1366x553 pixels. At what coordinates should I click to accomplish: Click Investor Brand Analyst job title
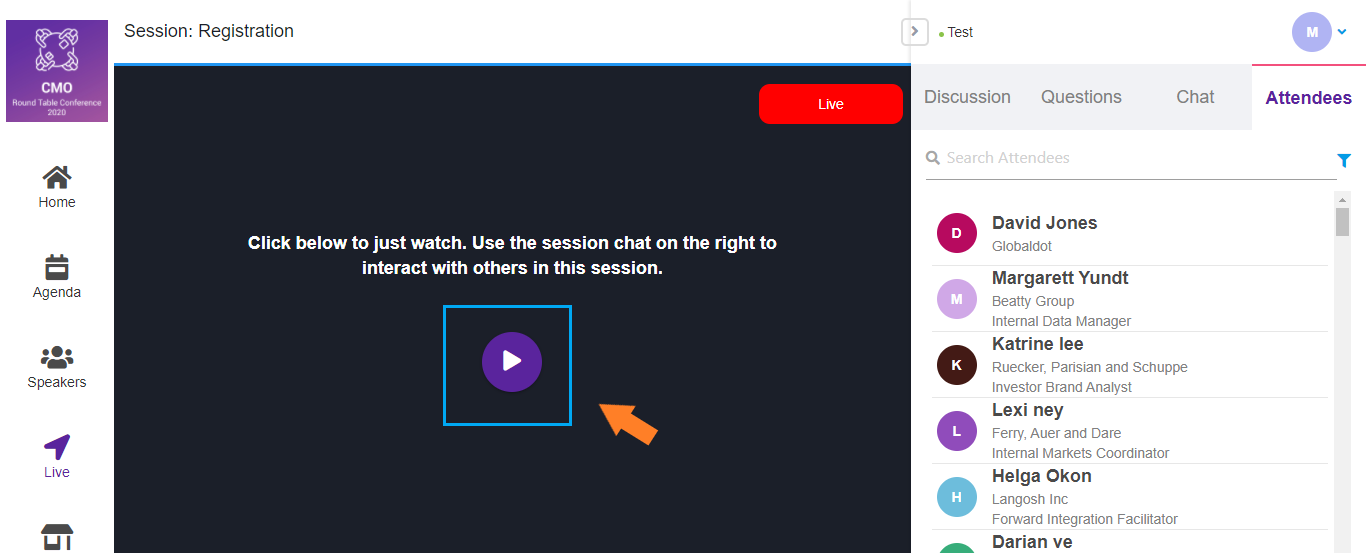coord(1062,387)
